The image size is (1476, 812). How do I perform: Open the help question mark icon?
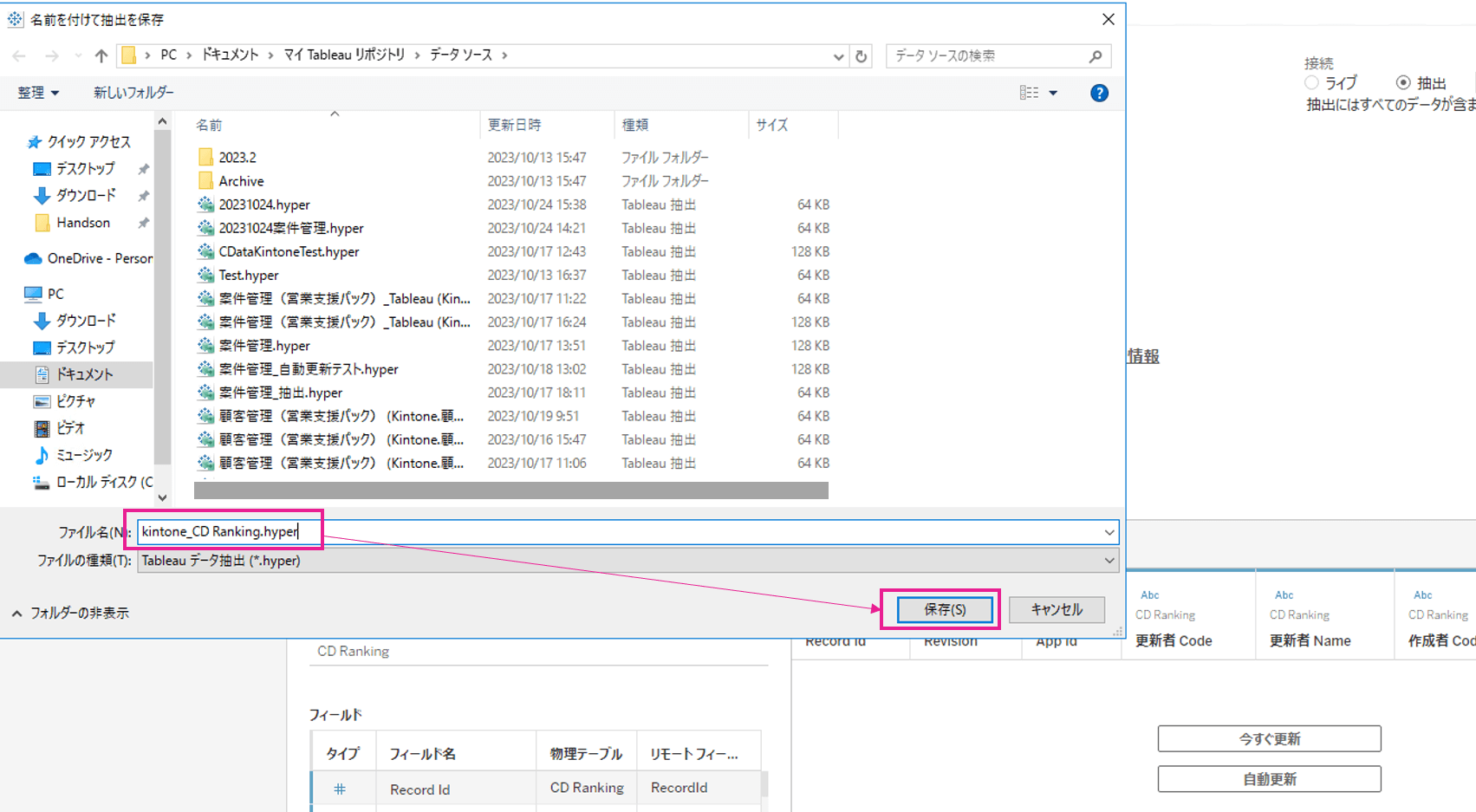click(x=1099, y=93)
